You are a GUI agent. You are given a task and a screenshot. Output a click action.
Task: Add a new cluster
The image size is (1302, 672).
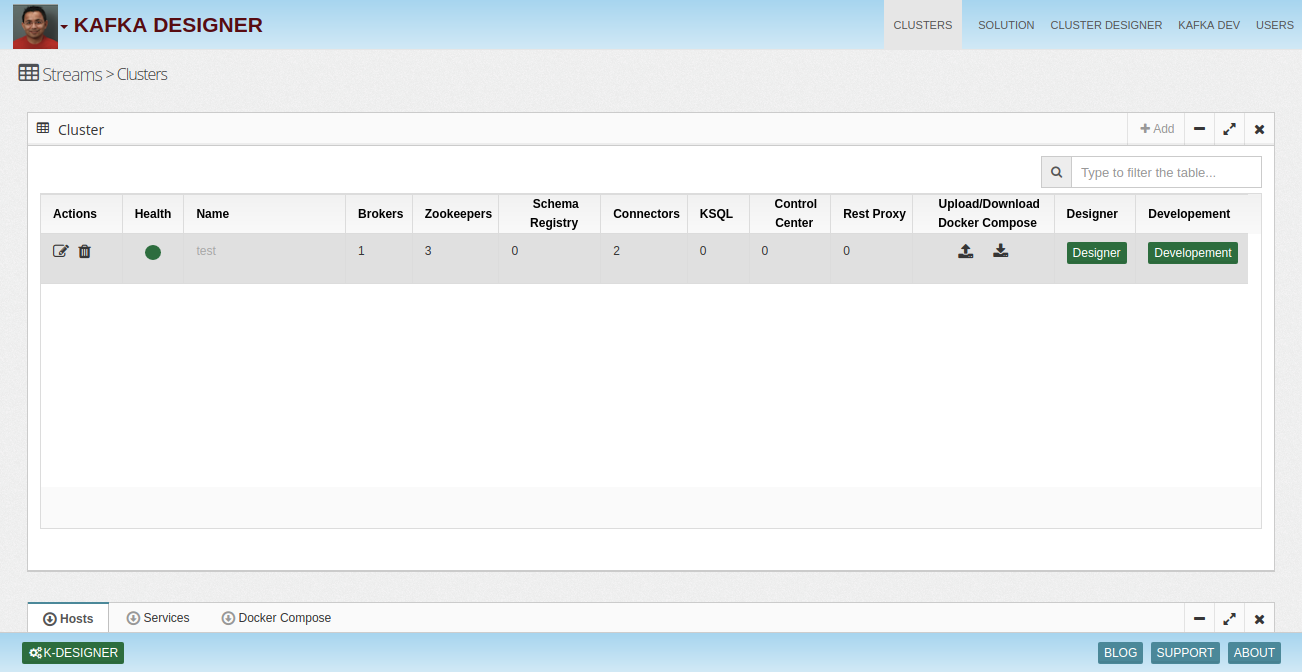pos(1157,129)
